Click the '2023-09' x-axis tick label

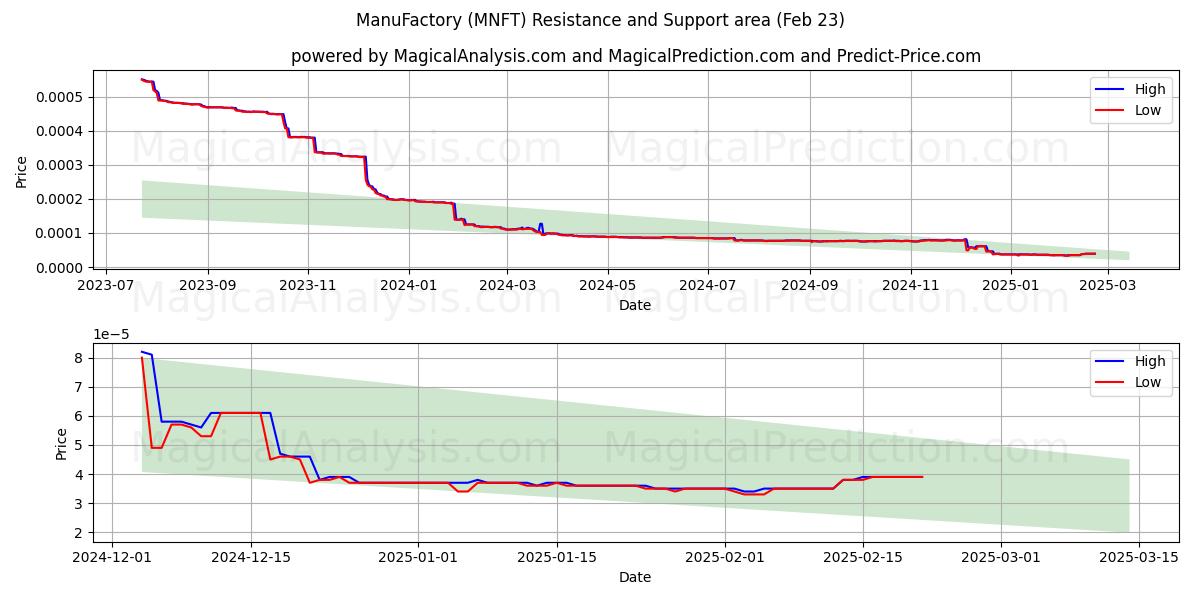tap(208, 286)
